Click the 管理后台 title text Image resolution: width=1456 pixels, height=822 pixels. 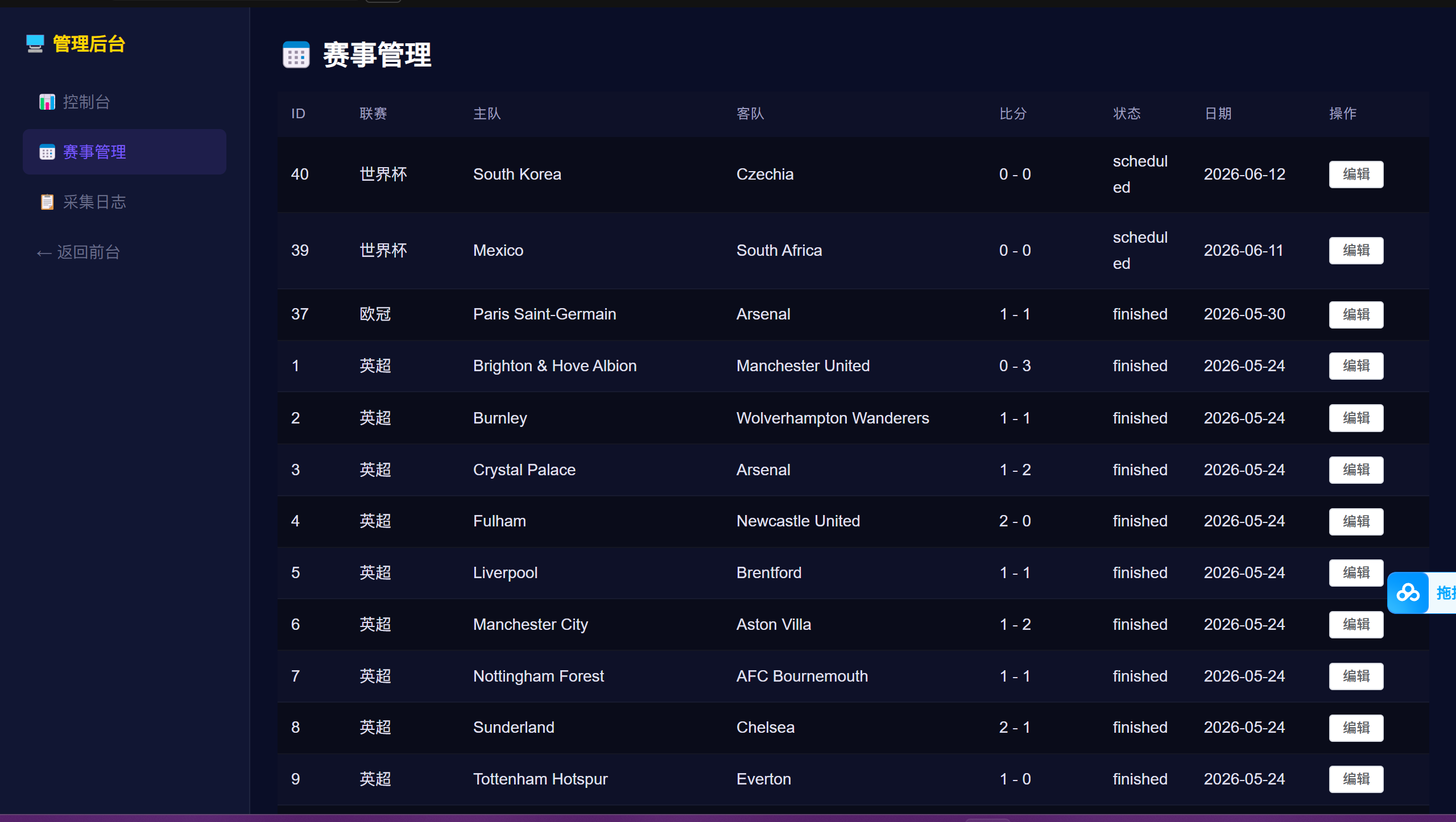click(89, 44)
